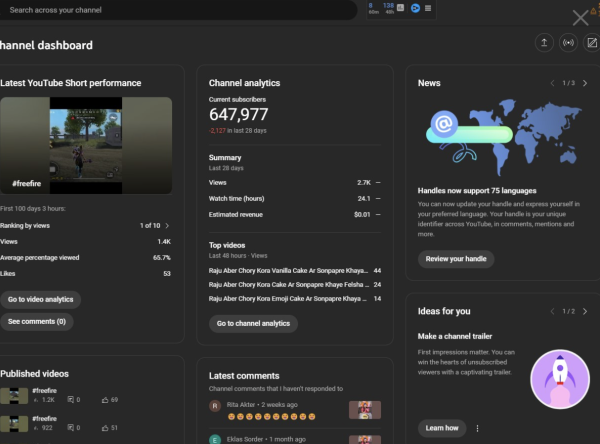This screenshot has height=444, width=600.
Task: Click the blue play extension icon
Action: click(x=413, y=8)
